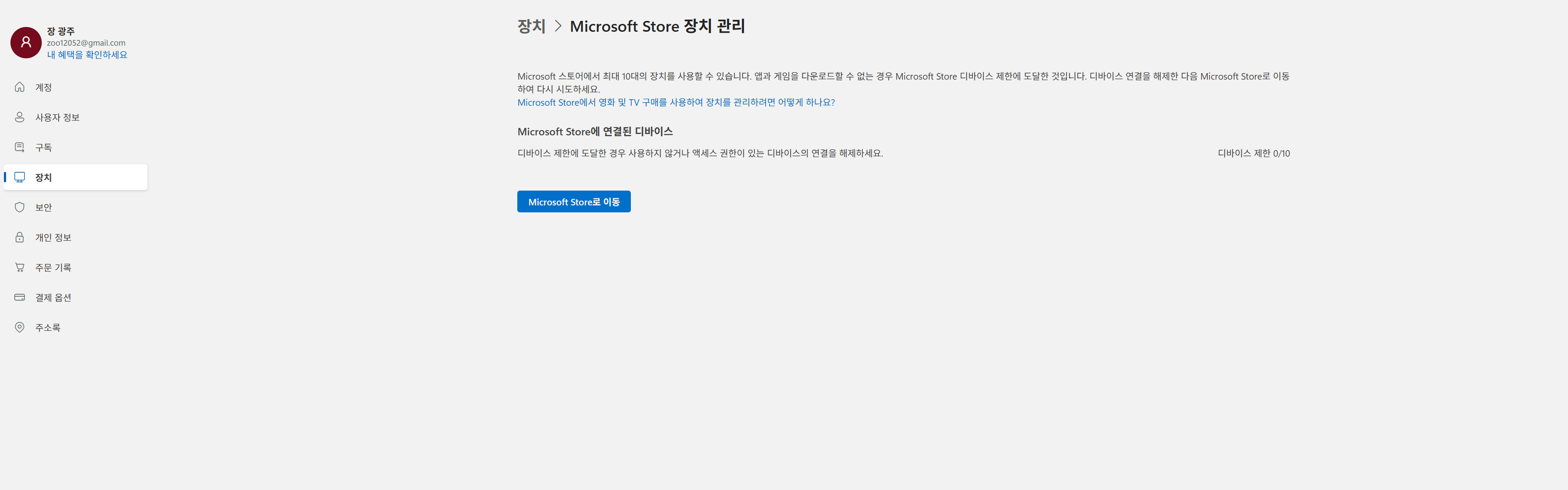Viewport: 1568px width, 490px height.
Task: Open the 계정 menu item
Action: click(75, 87)
